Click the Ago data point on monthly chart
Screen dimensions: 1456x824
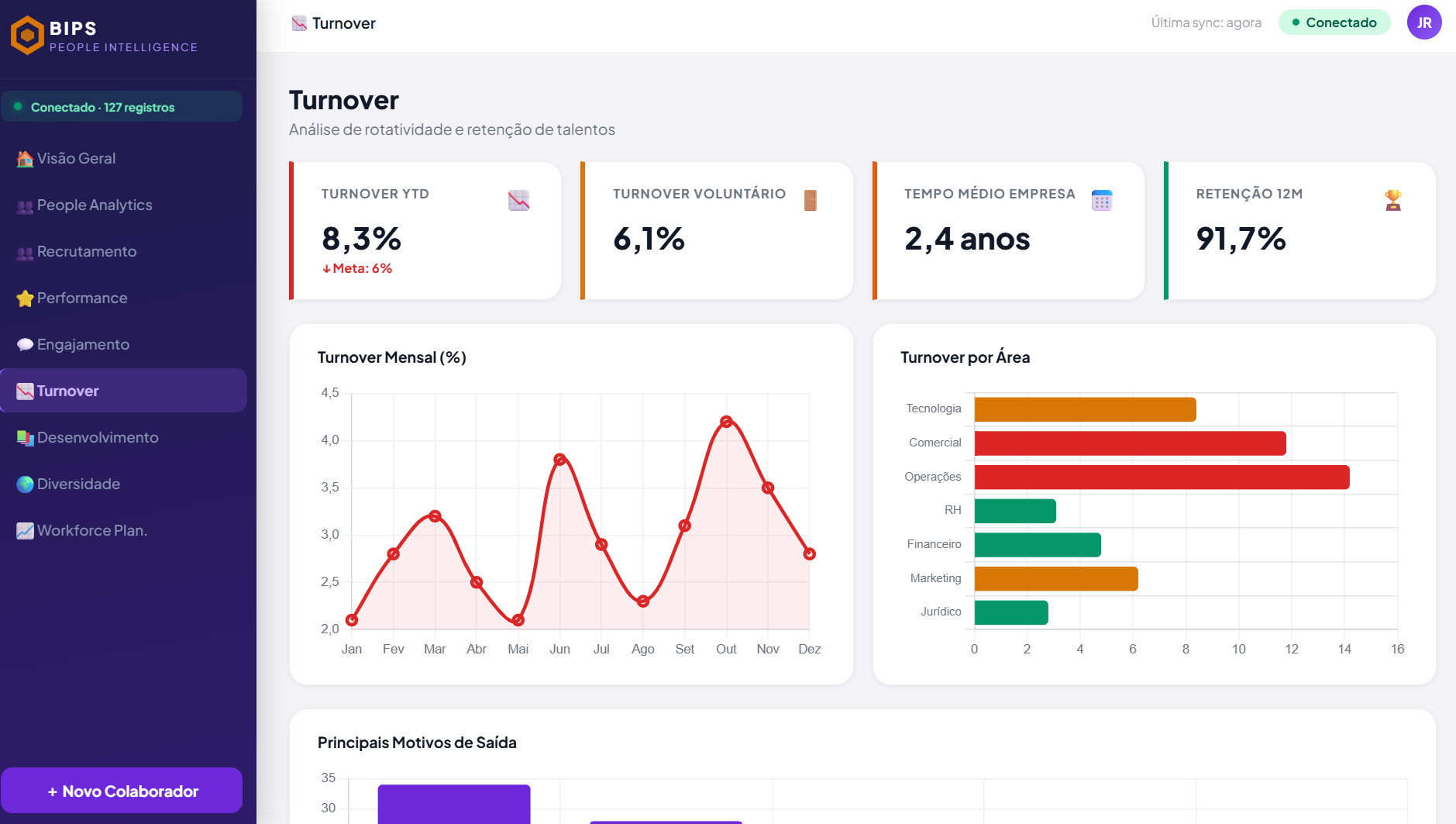tap(643, 601)
